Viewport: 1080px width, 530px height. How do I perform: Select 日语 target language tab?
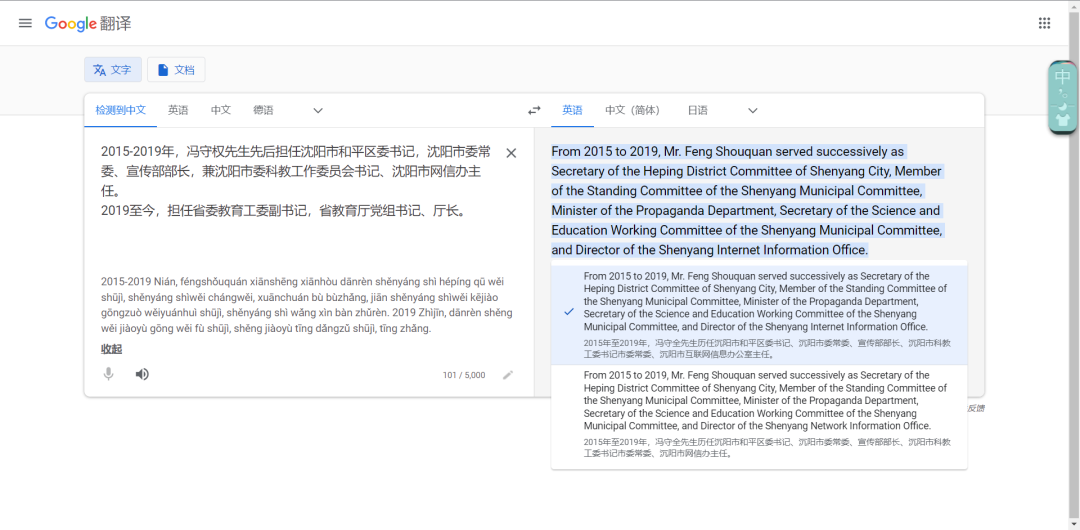point(697,110)
